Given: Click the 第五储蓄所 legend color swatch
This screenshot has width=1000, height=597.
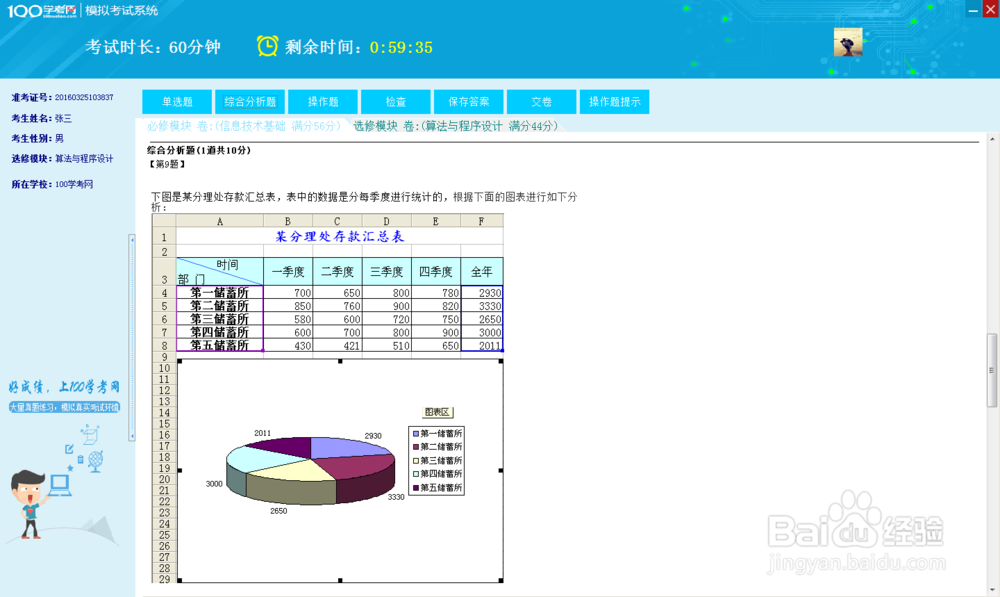Looking at the screenshot, I should click(x=416, y=488).
